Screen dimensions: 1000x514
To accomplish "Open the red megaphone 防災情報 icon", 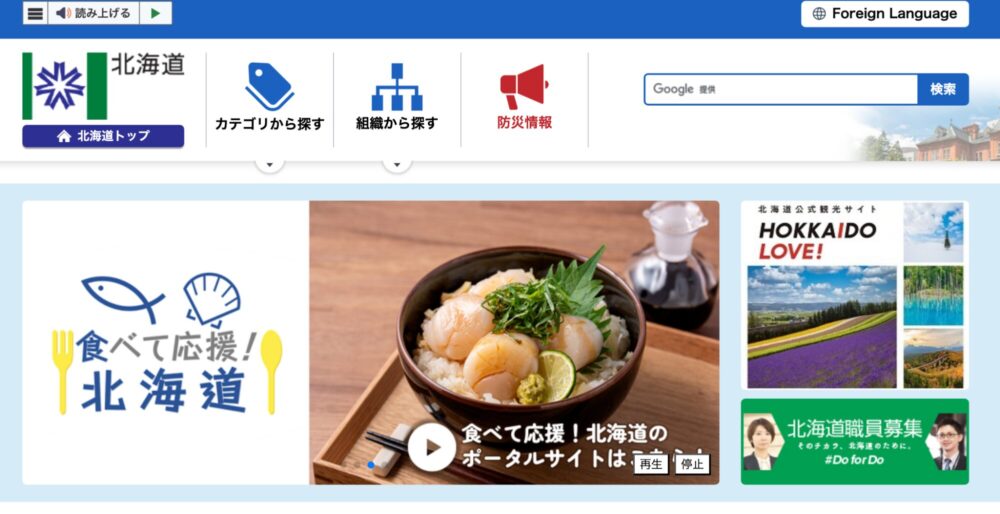I will [524, 87].
